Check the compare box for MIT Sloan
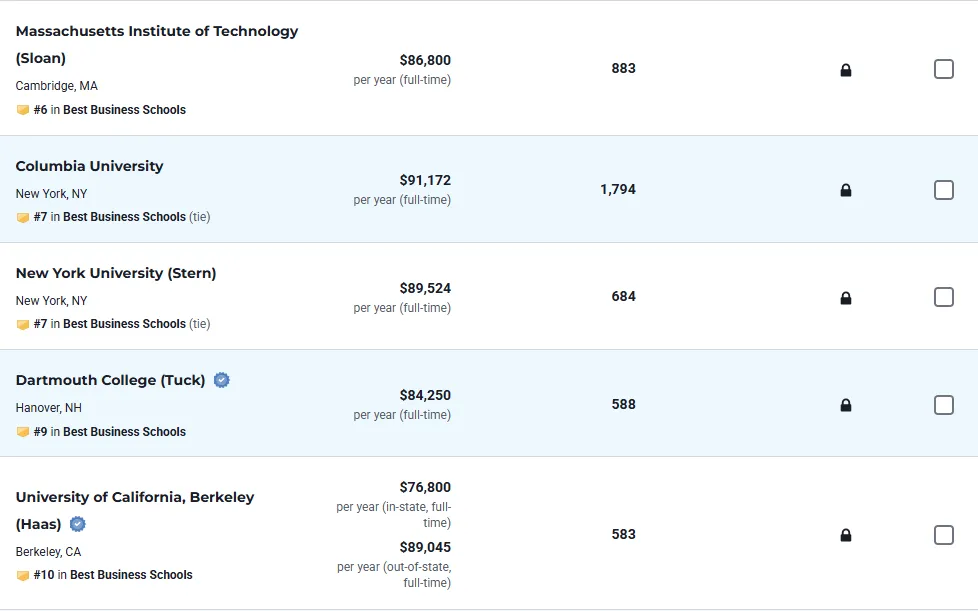978x611 pixels. coord(943,69)
